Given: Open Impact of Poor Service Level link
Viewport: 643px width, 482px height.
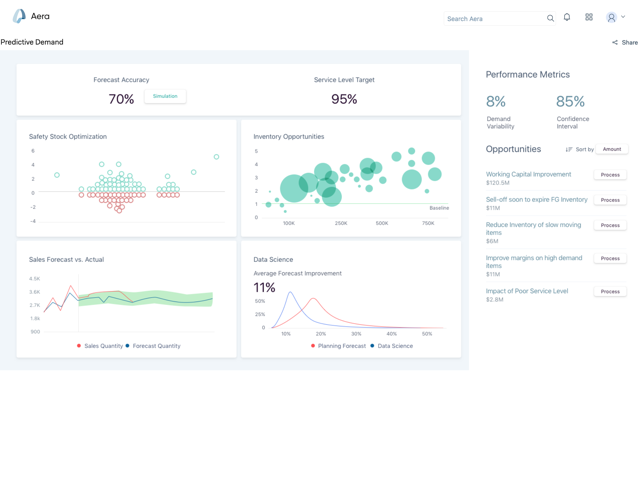Looking at the screenshot, I should 527,291.
